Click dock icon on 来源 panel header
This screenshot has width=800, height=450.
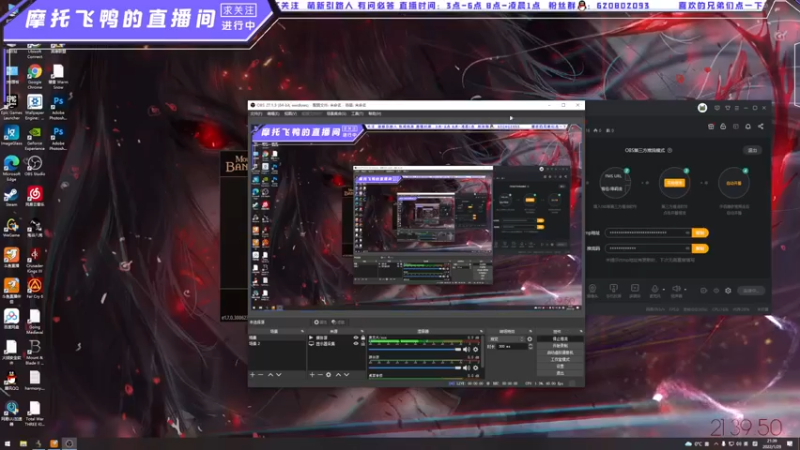coord(362,331)
